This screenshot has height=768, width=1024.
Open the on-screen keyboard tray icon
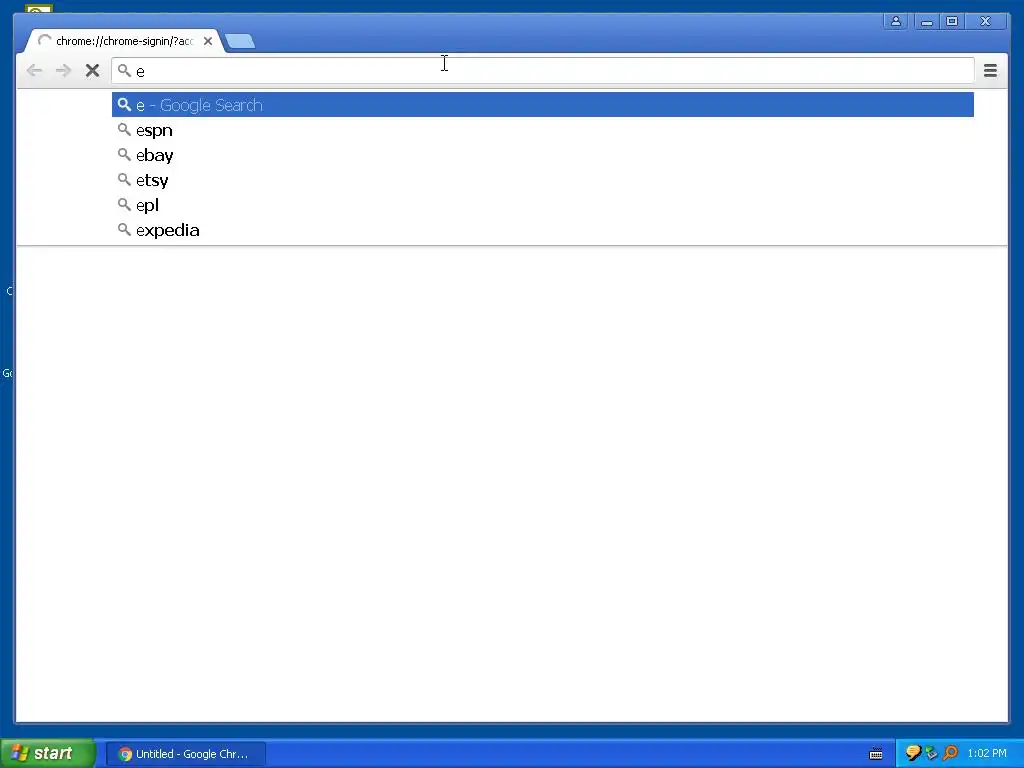point(876,754)
